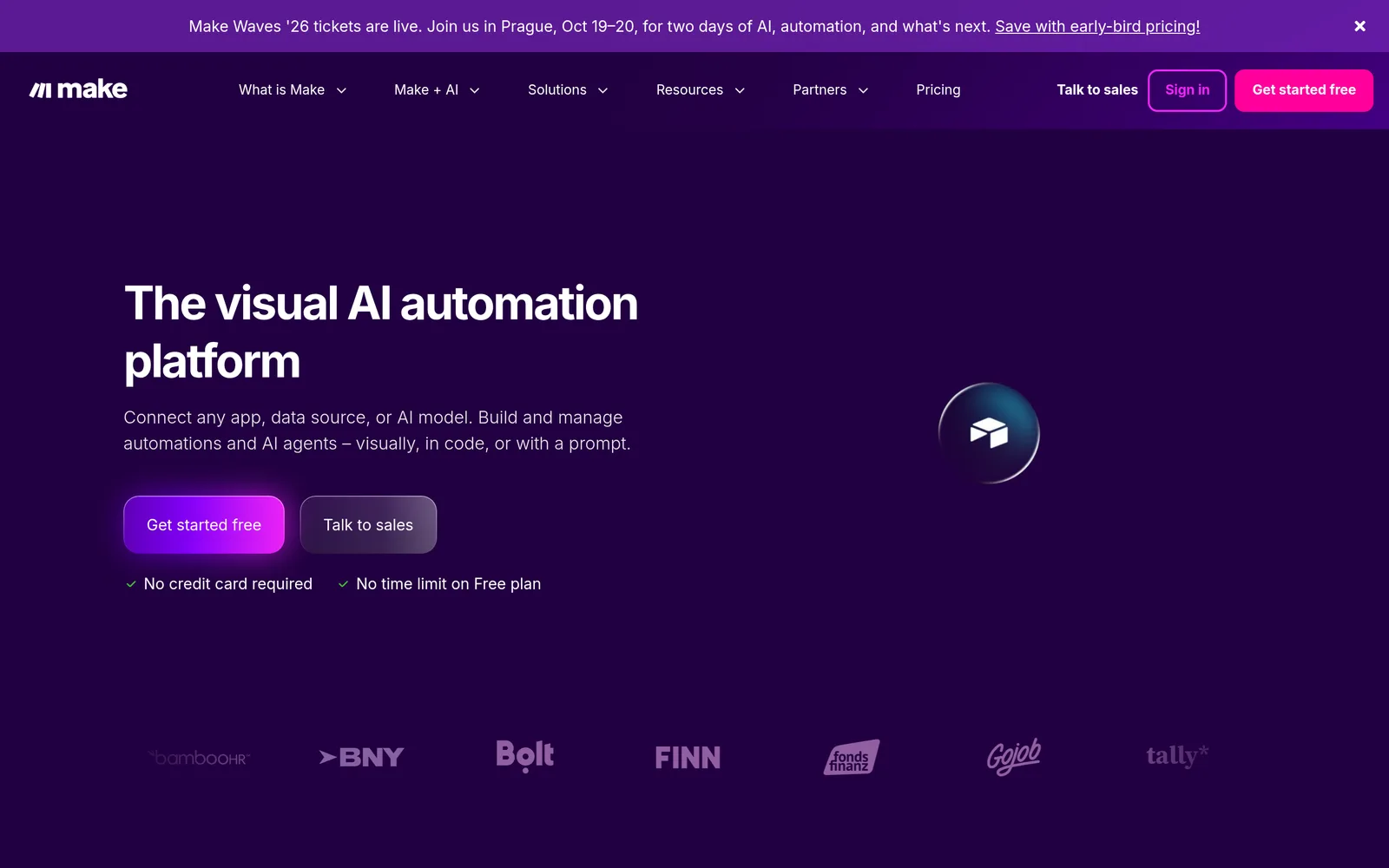The width and height of the screenshot is (1389, 868).
Task: Click the fonds finanz logo
Action: (x=851, y=757)
